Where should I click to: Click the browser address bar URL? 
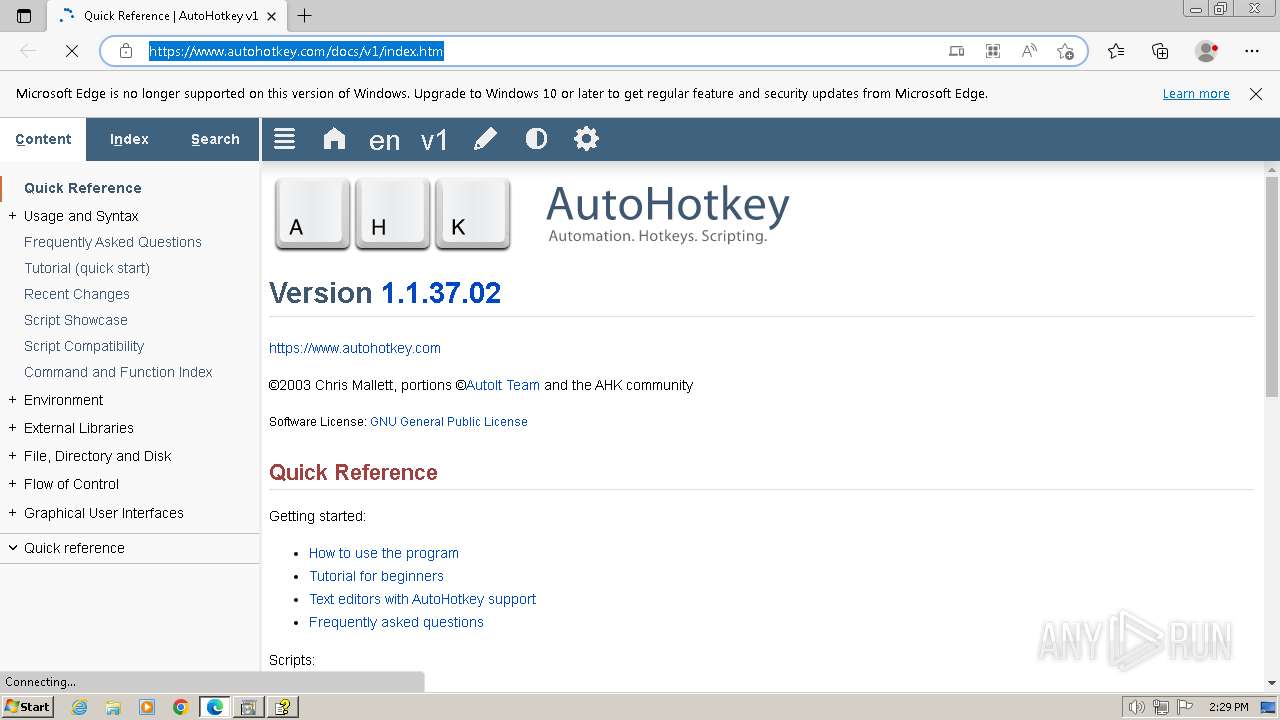(296, 51)
